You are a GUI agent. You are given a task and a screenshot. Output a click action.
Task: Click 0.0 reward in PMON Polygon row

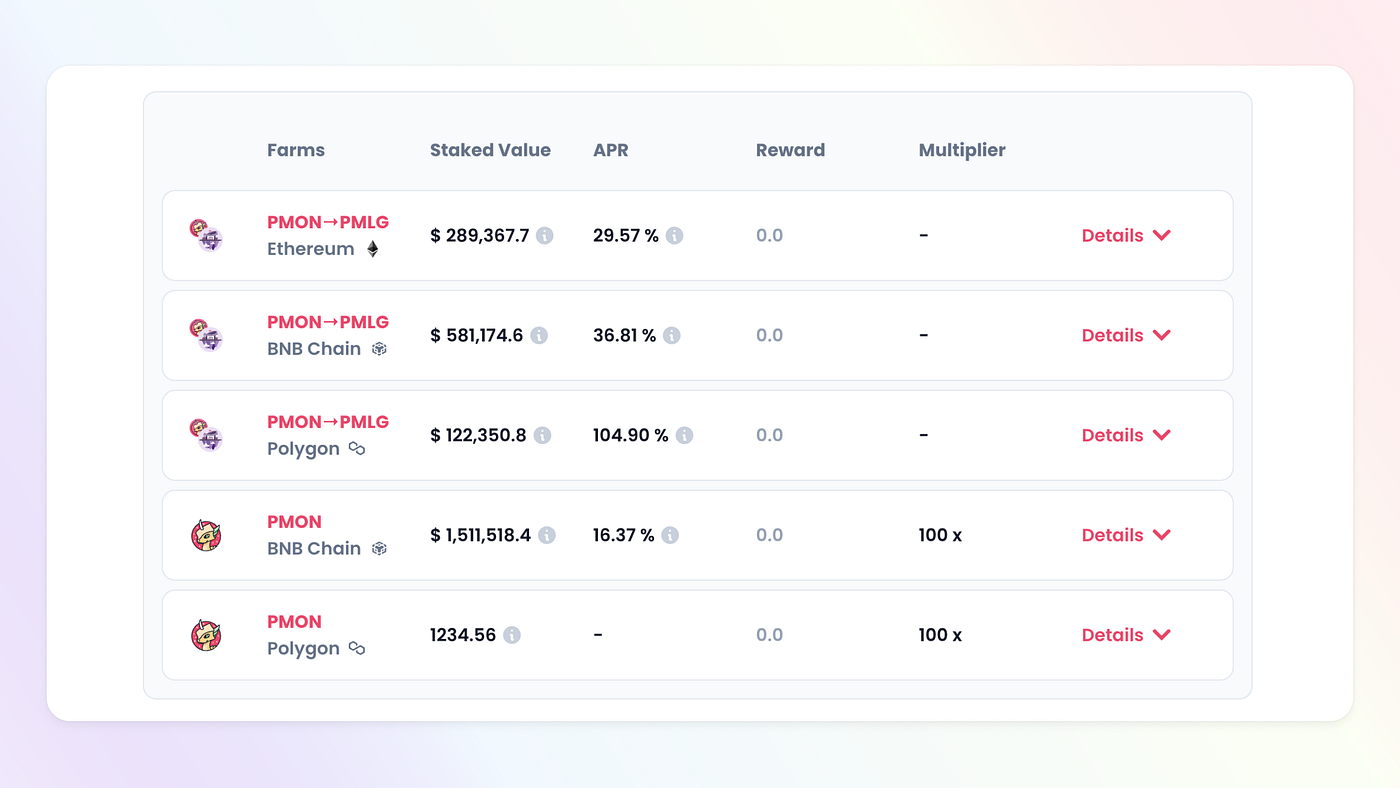pyautogui.click(x=769, y=636)
